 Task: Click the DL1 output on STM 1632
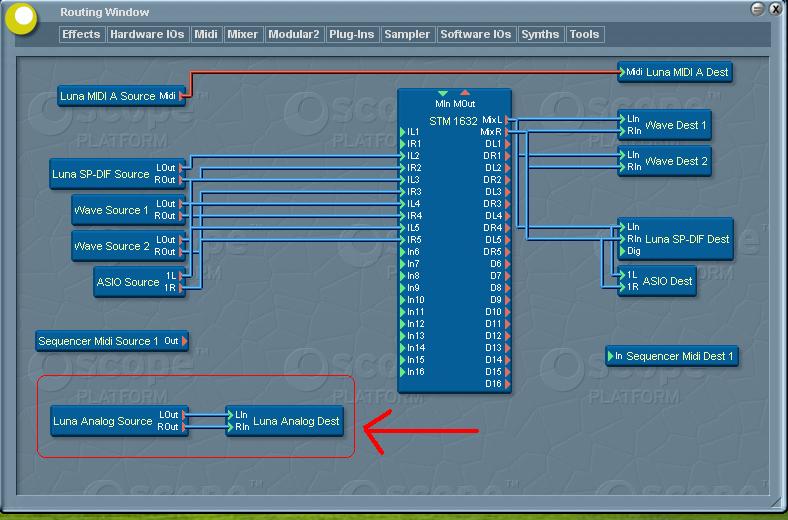508,144
